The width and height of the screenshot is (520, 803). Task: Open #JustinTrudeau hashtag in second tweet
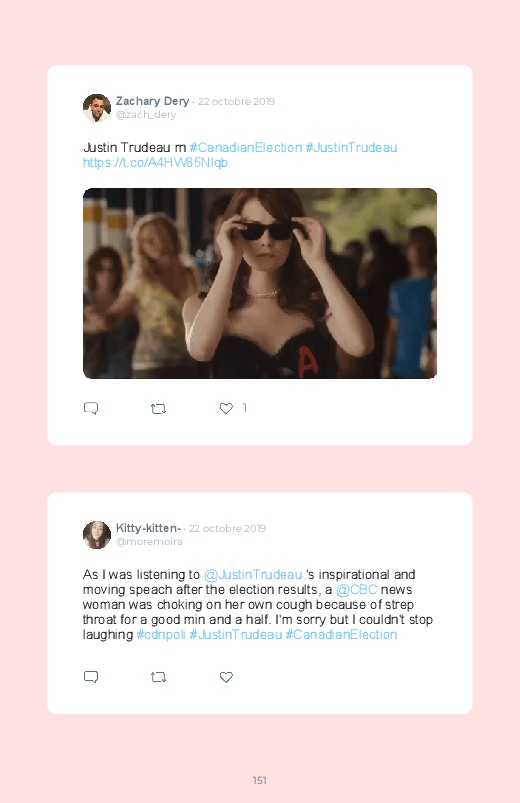pyautogui.click(x=236, y=635)
